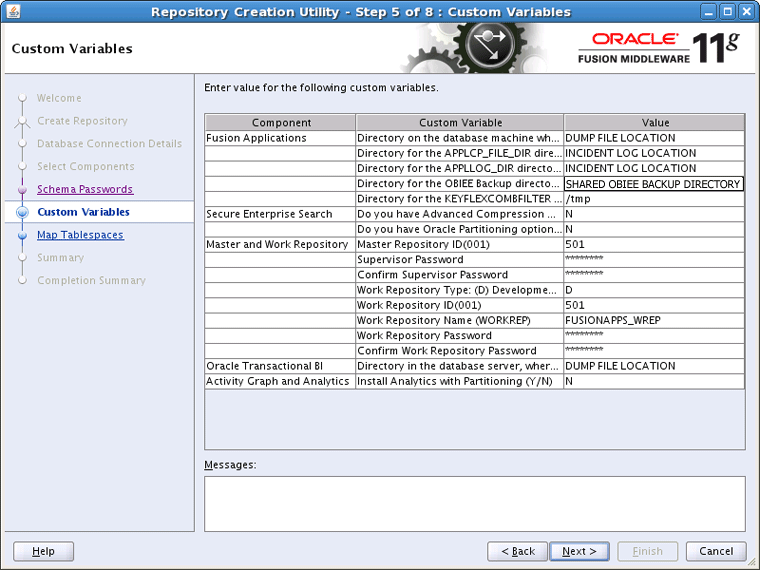This screenshot has width=760, height=570.
Task: Click Directory for the APPLLOG_DIR variable
Action: (459, 168)
